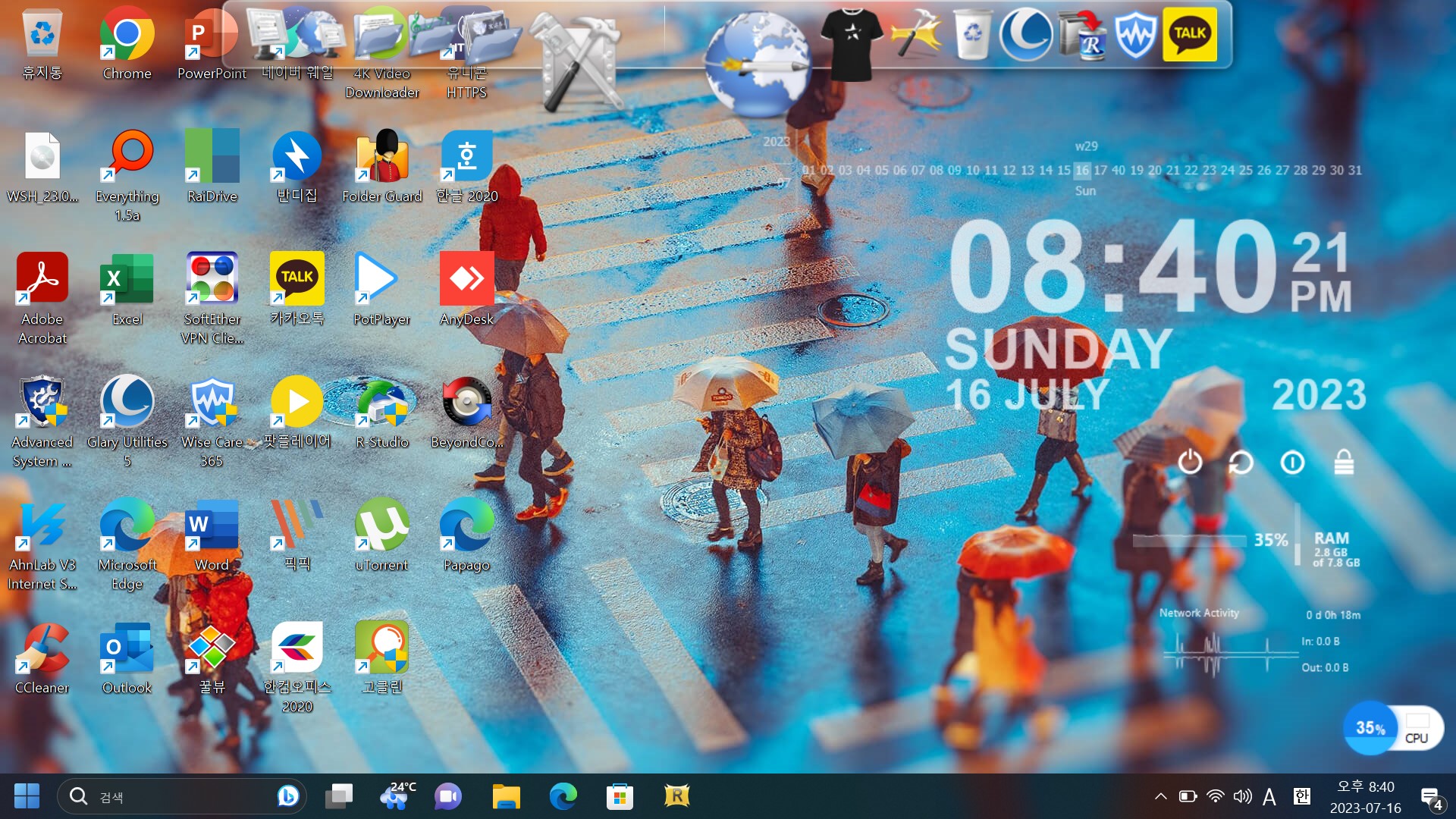Open the Word desktop shortcut
Viewport: 1456px width, 819px height.
212,535
